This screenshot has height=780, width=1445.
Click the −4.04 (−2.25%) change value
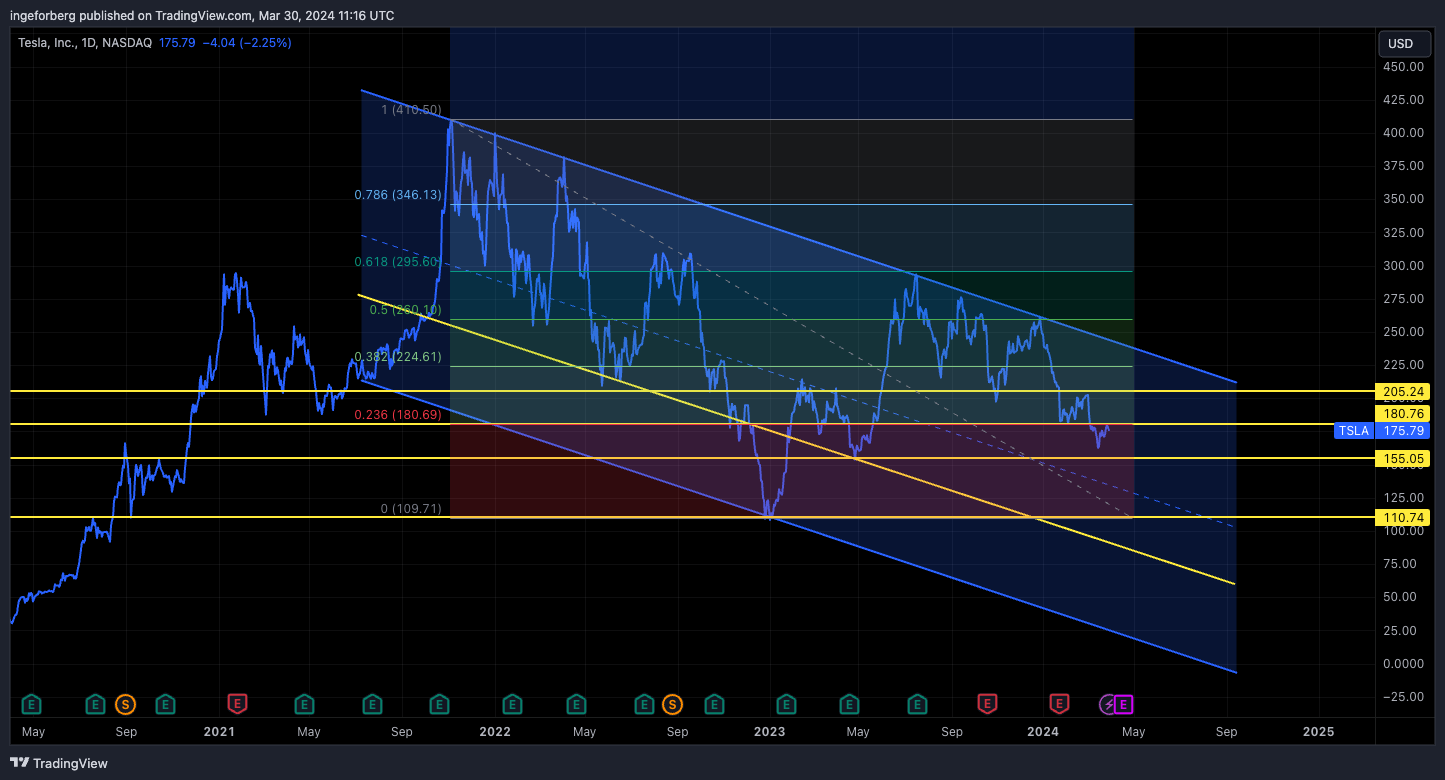(x=247, y=43)
